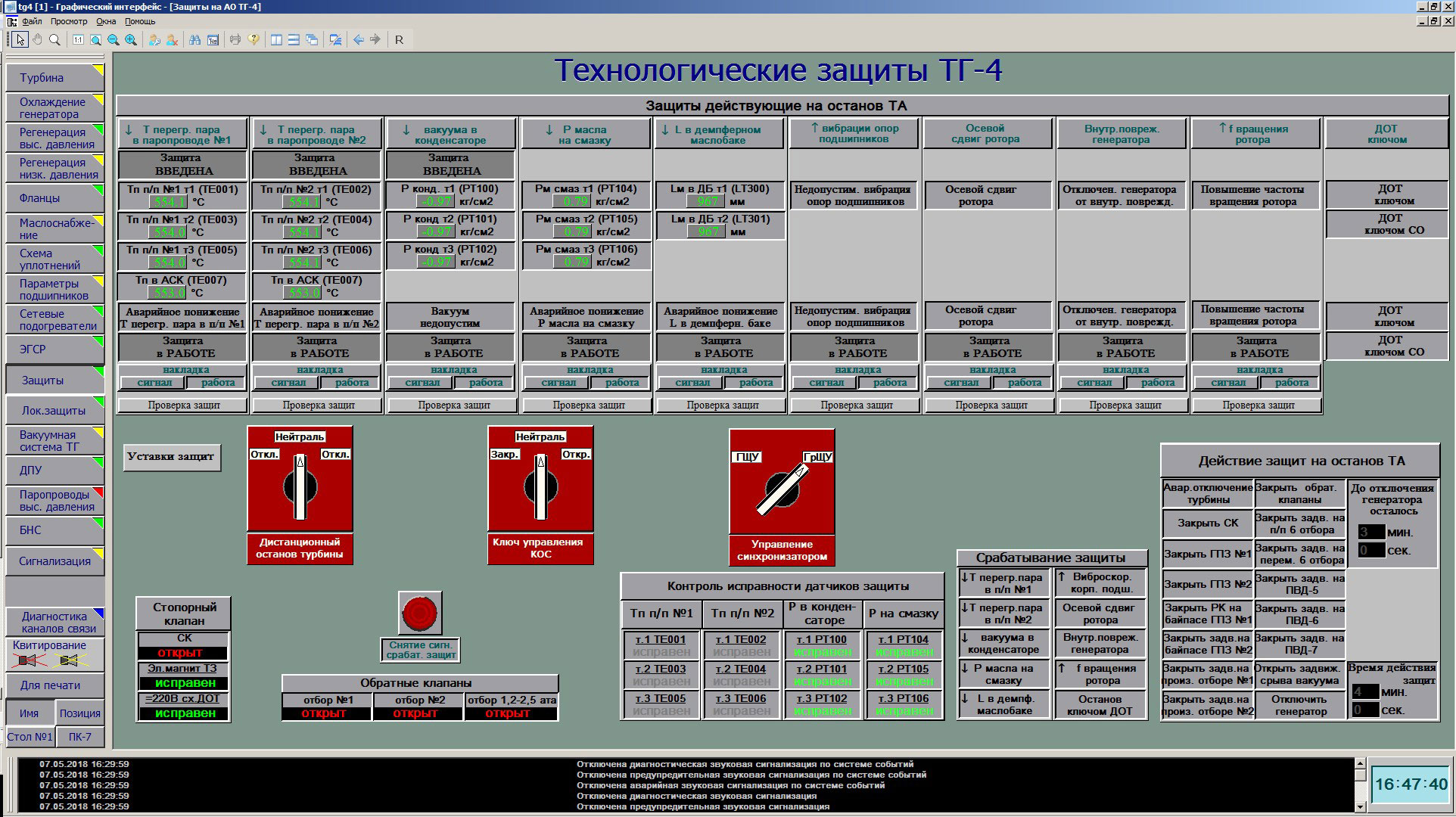Click the Рм смаз т2 (PT105) reading

point(572,231)
